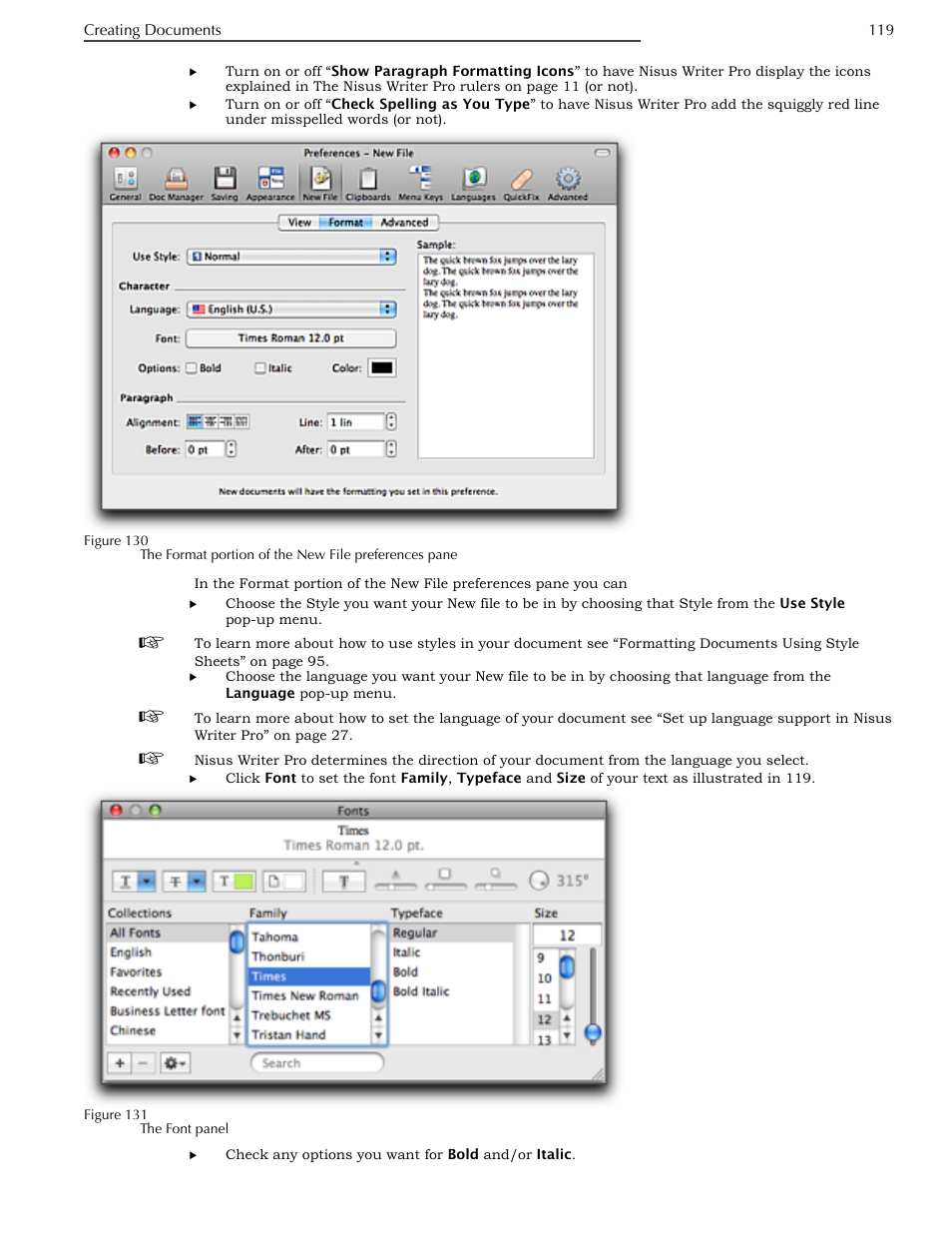This screenshot has width=952, height=1233.
Task: Click the shadow angle dial showing 315°
Action: point(539,881)
